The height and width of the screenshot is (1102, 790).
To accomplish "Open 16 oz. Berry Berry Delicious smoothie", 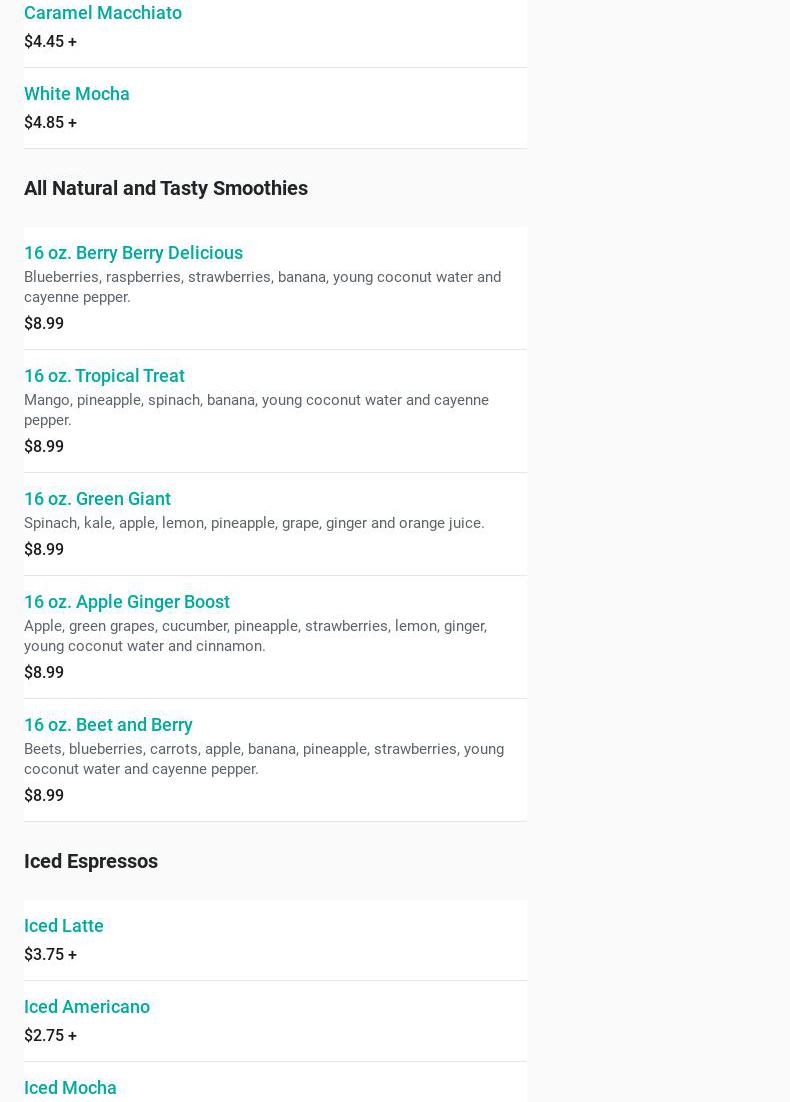I will [133, 253].
